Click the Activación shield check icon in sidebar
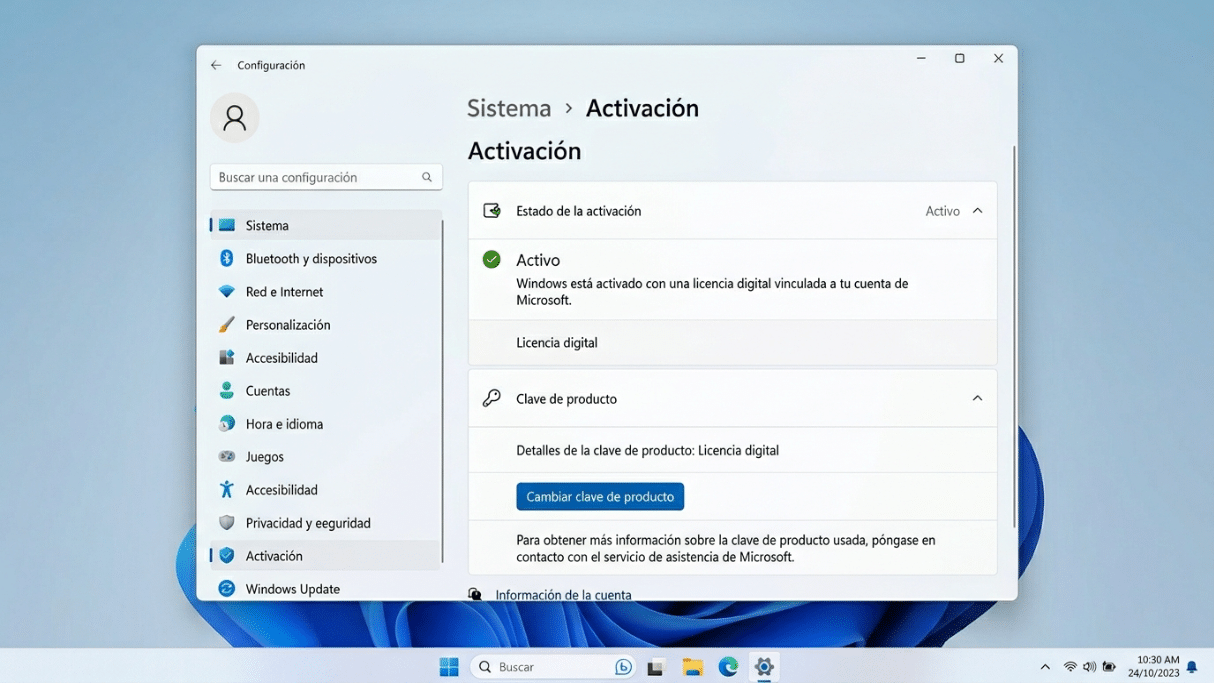 [x=227, y=555]
